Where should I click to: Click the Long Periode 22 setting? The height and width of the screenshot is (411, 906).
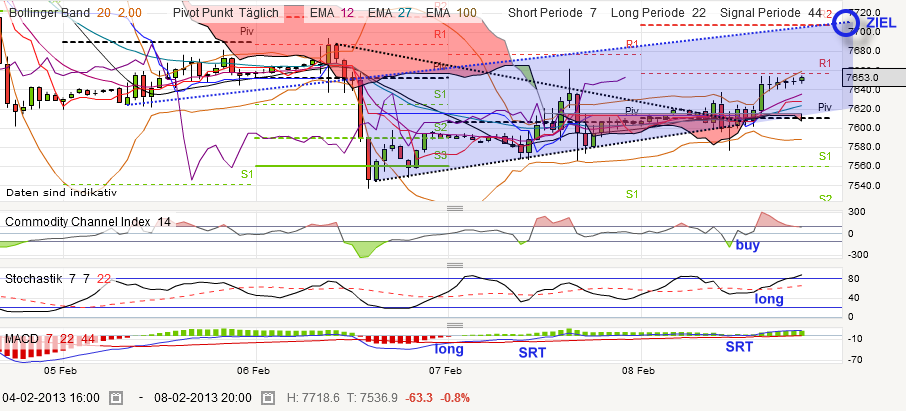pos(658,13)
